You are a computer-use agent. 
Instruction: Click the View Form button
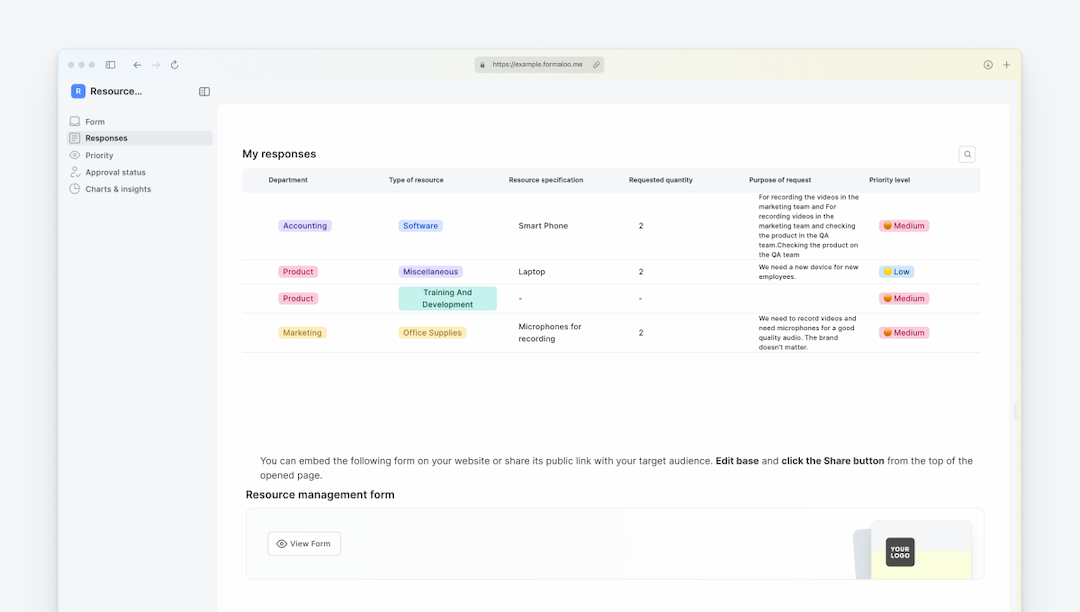click(x=304, y=543)
